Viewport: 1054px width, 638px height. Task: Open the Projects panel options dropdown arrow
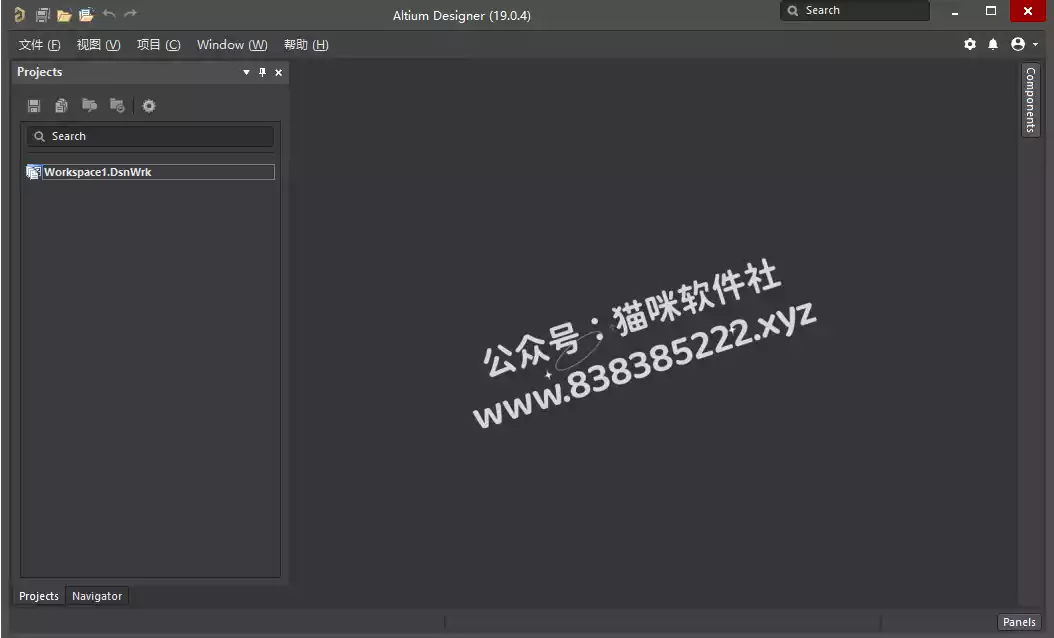[246, 72]
